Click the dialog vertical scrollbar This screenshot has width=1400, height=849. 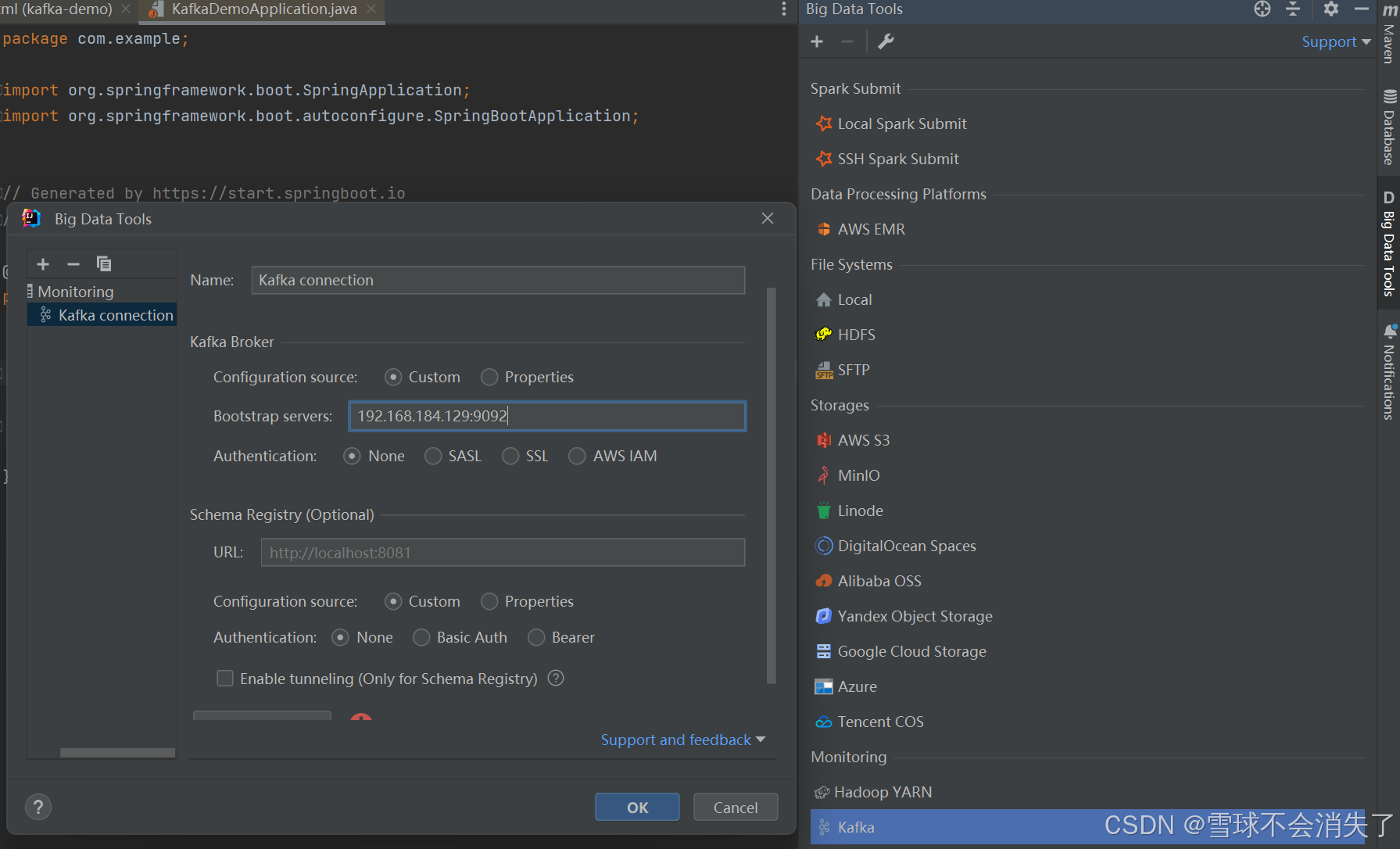pyautogui.click(x=772, y=485)
